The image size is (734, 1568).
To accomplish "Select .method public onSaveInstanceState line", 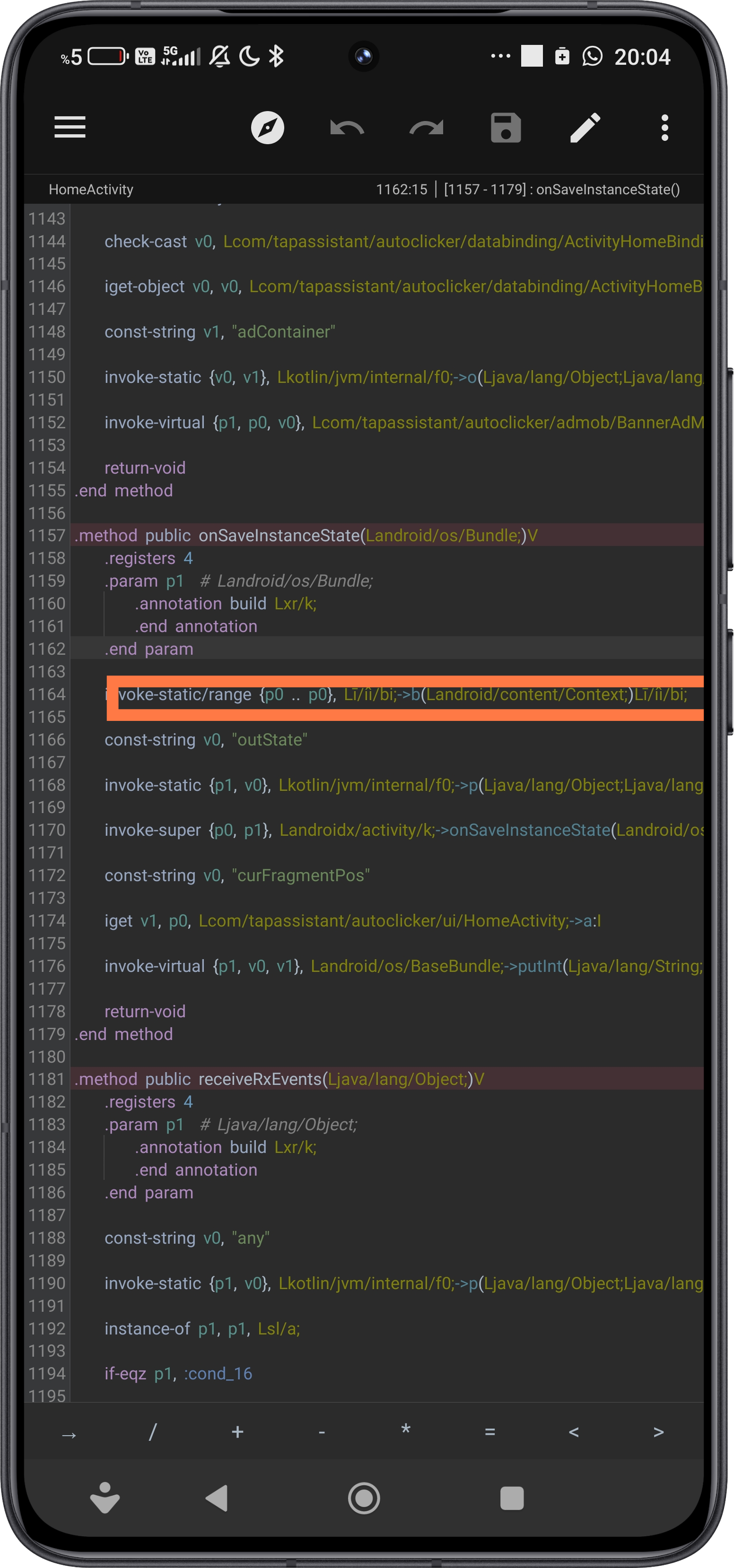I will [306, 536].
